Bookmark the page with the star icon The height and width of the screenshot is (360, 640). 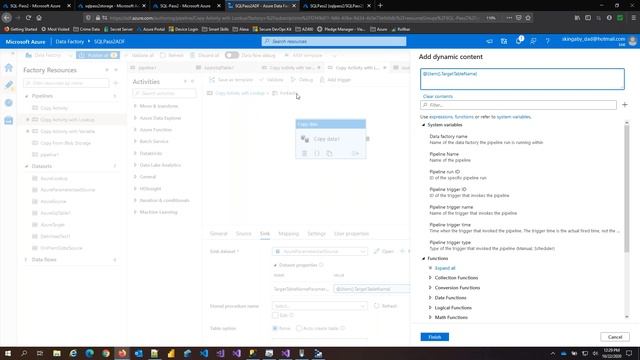click(x=528, y=18)
